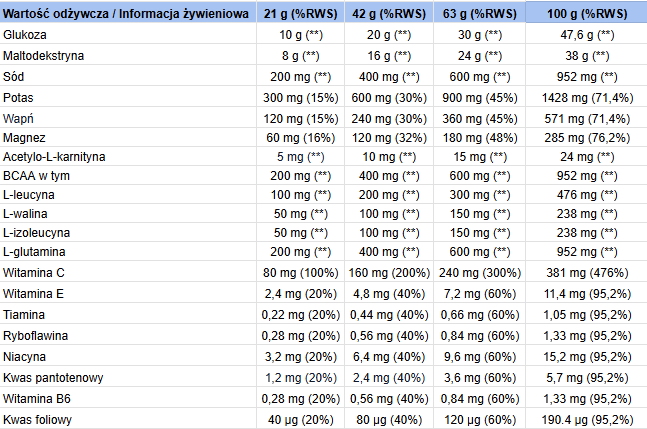Screen dimensions: 647x429
Task: Select the Kwas foliowy 190.4 µg cell
Action: click(x=586, y=419)
